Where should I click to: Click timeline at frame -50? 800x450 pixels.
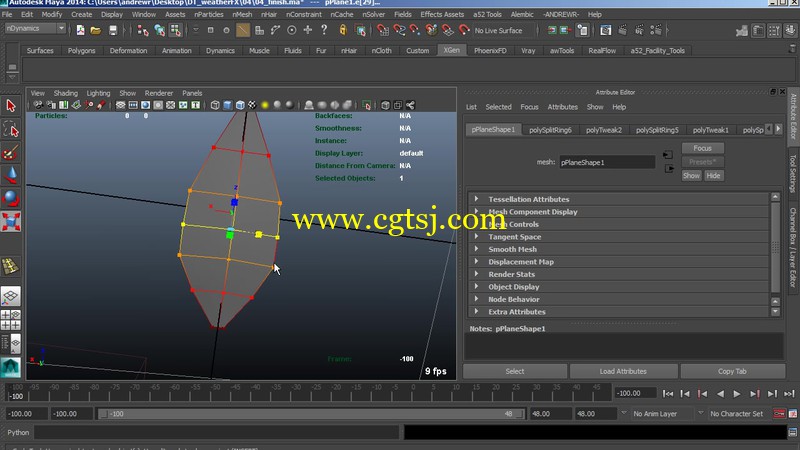pos(216,393)
